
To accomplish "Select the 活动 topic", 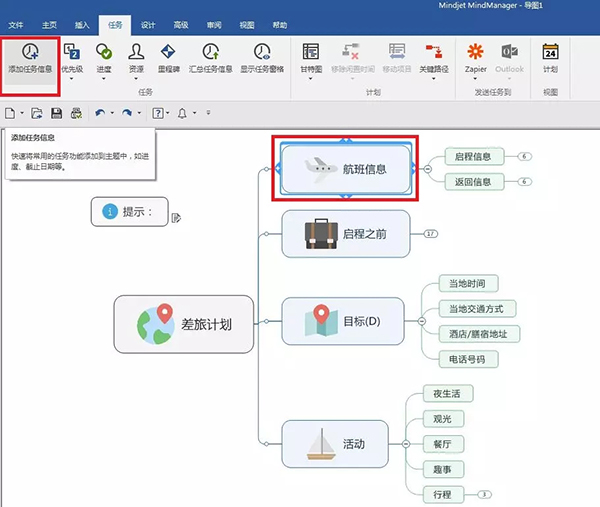I will pyautogui.click(x=335, y=444).
